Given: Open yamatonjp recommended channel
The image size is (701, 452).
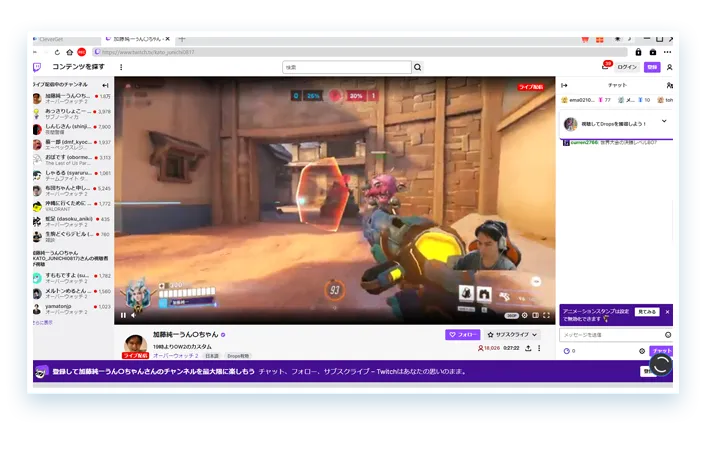Looking at the screenshot, I should coord(72,309).
